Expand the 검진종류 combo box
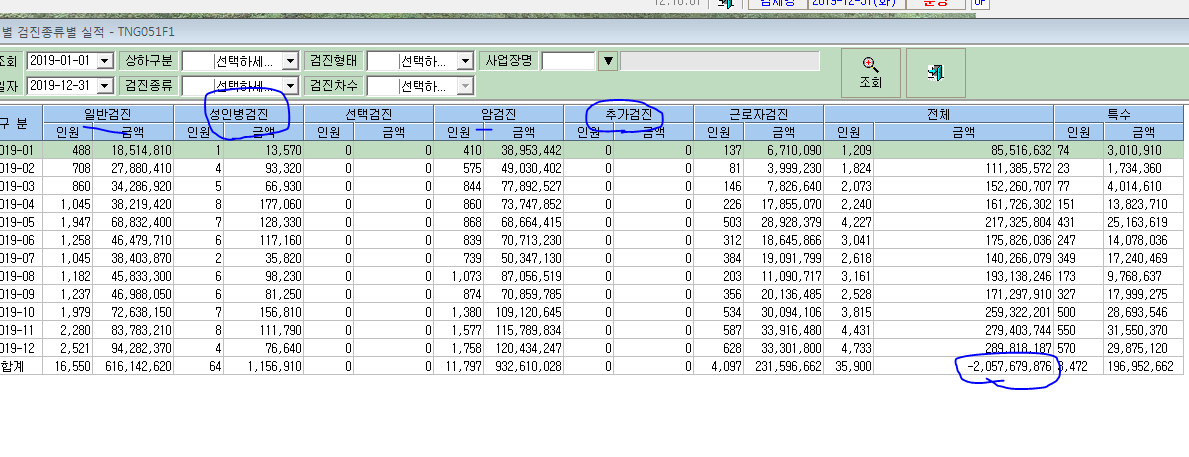The height and width of the screenshot is (457, 1189). 240,86
